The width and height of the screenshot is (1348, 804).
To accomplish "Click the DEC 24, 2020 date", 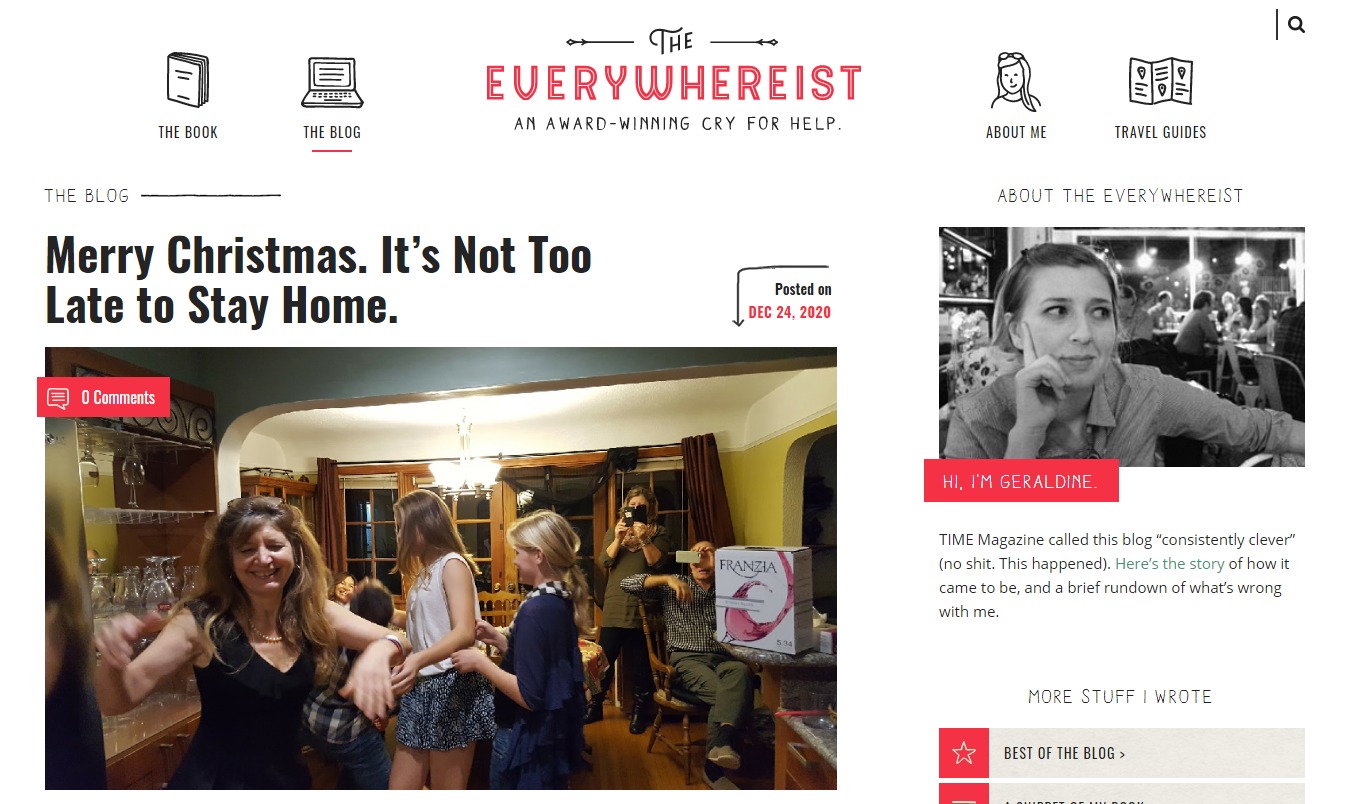I will (x=789, y=312).
